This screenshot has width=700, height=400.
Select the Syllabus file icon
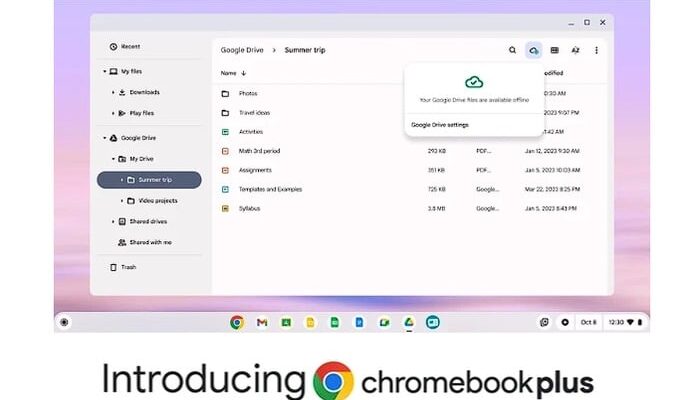point(225,208)
